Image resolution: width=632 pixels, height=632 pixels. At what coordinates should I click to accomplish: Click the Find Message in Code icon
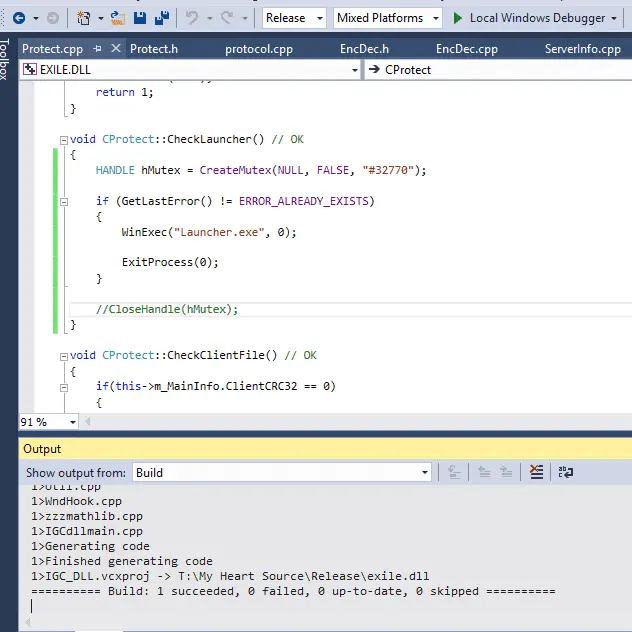coord(454,472)
